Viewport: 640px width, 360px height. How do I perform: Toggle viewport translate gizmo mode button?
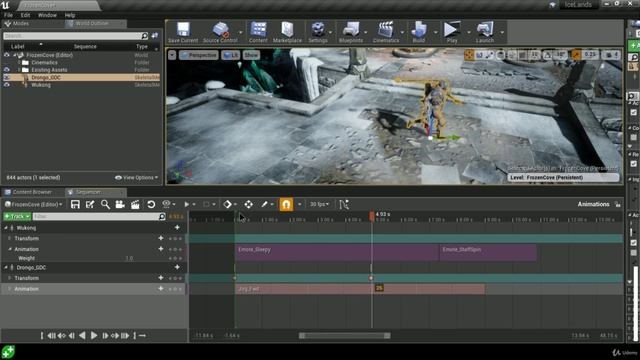[x=469, y=55]
